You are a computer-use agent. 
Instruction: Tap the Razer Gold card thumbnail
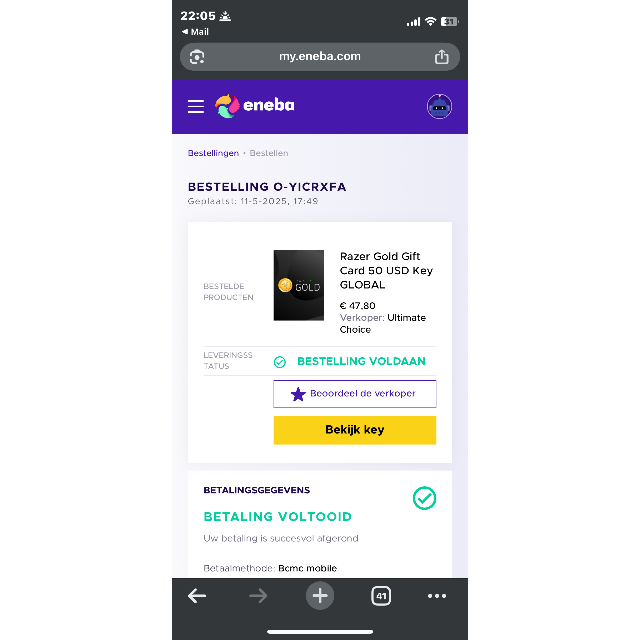tap(299, 285)
